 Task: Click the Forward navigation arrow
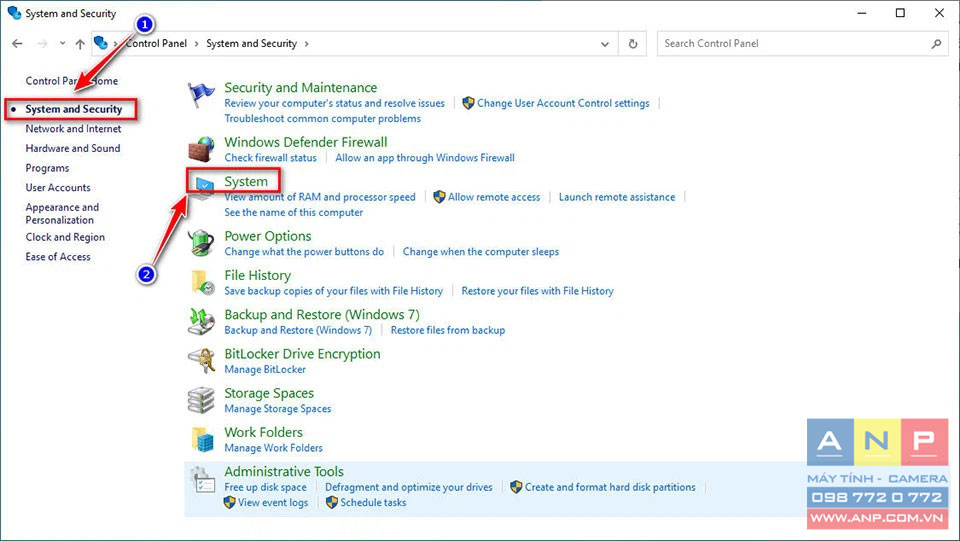(x=42, y=43)
